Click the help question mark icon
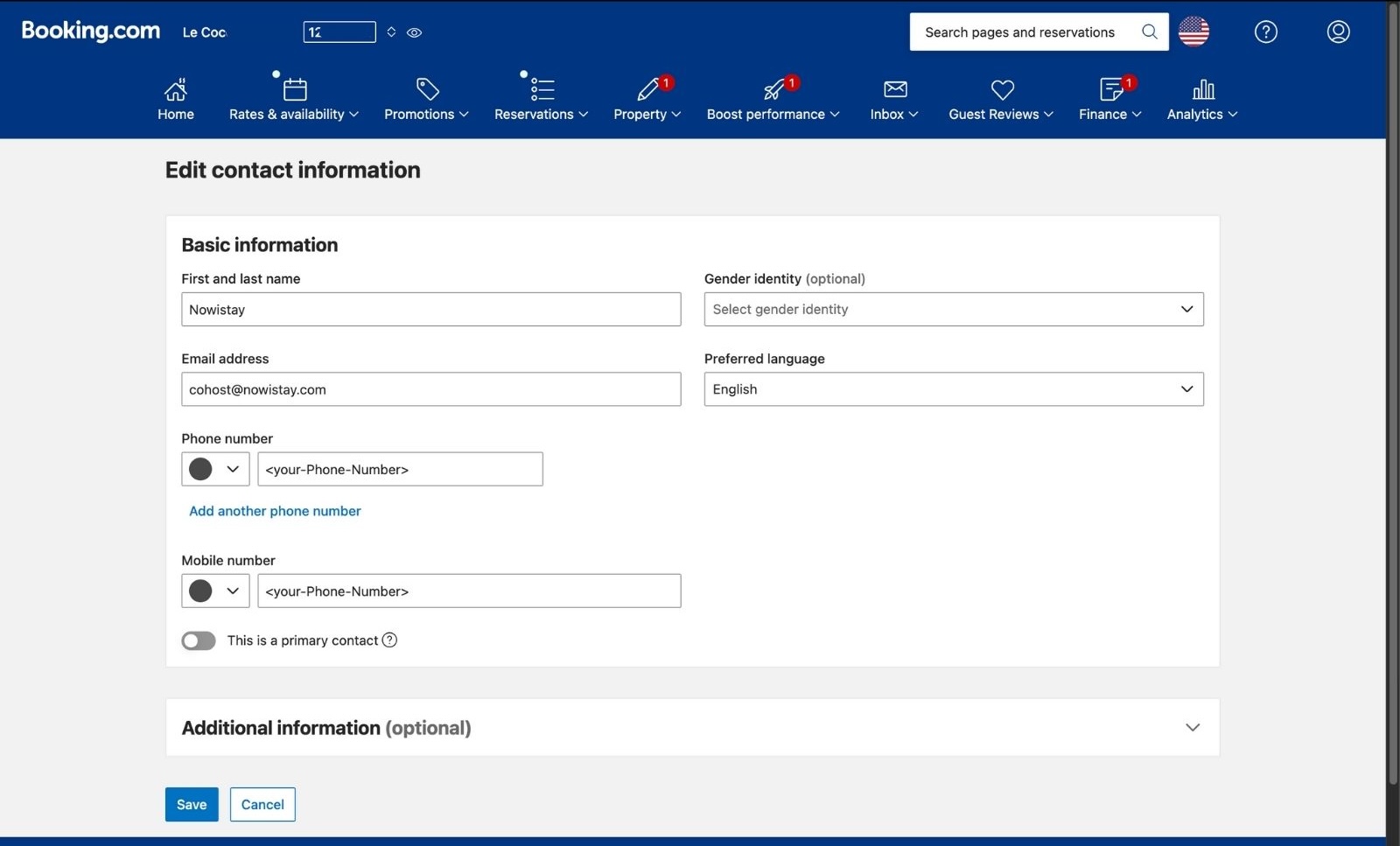The height and width of the screenshot is (846, 1400). [1265, 31]
